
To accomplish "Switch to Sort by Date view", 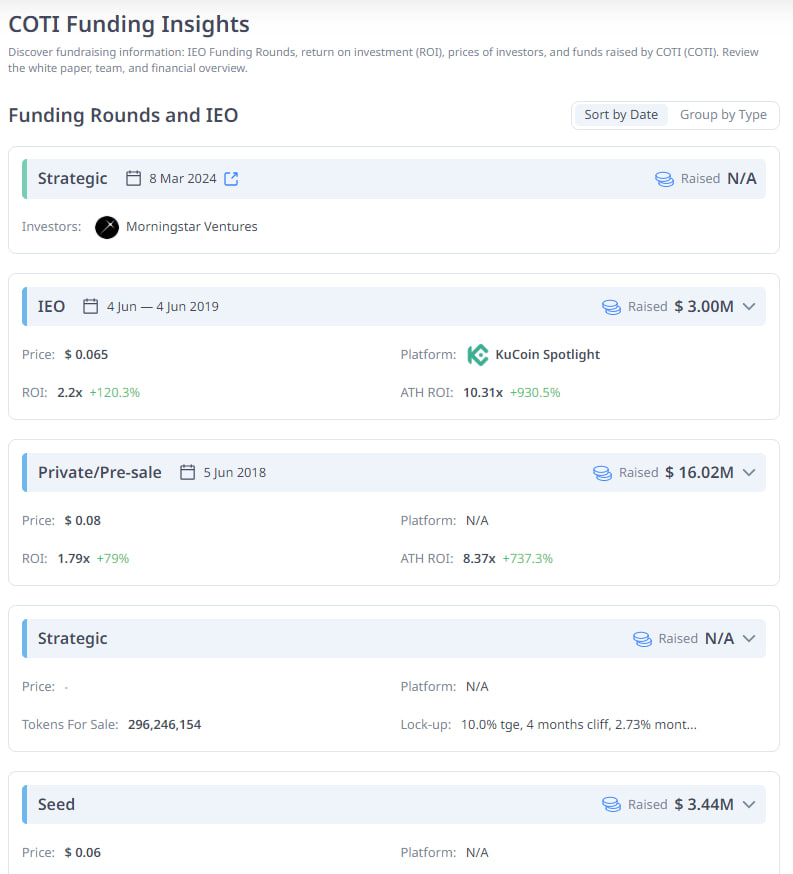I will 621,115.
